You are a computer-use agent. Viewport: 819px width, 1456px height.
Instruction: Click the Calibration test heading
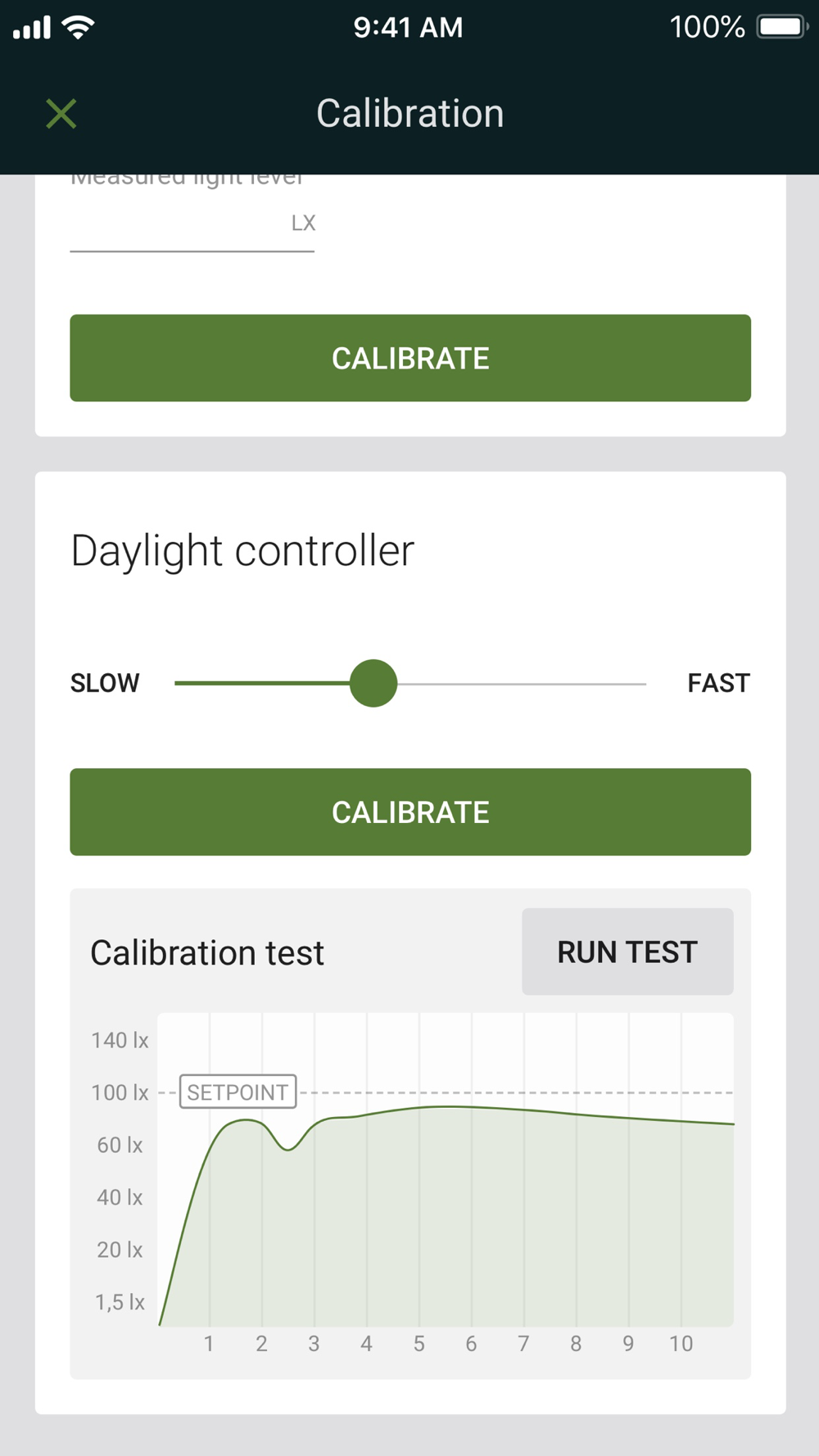coord(207,952)
